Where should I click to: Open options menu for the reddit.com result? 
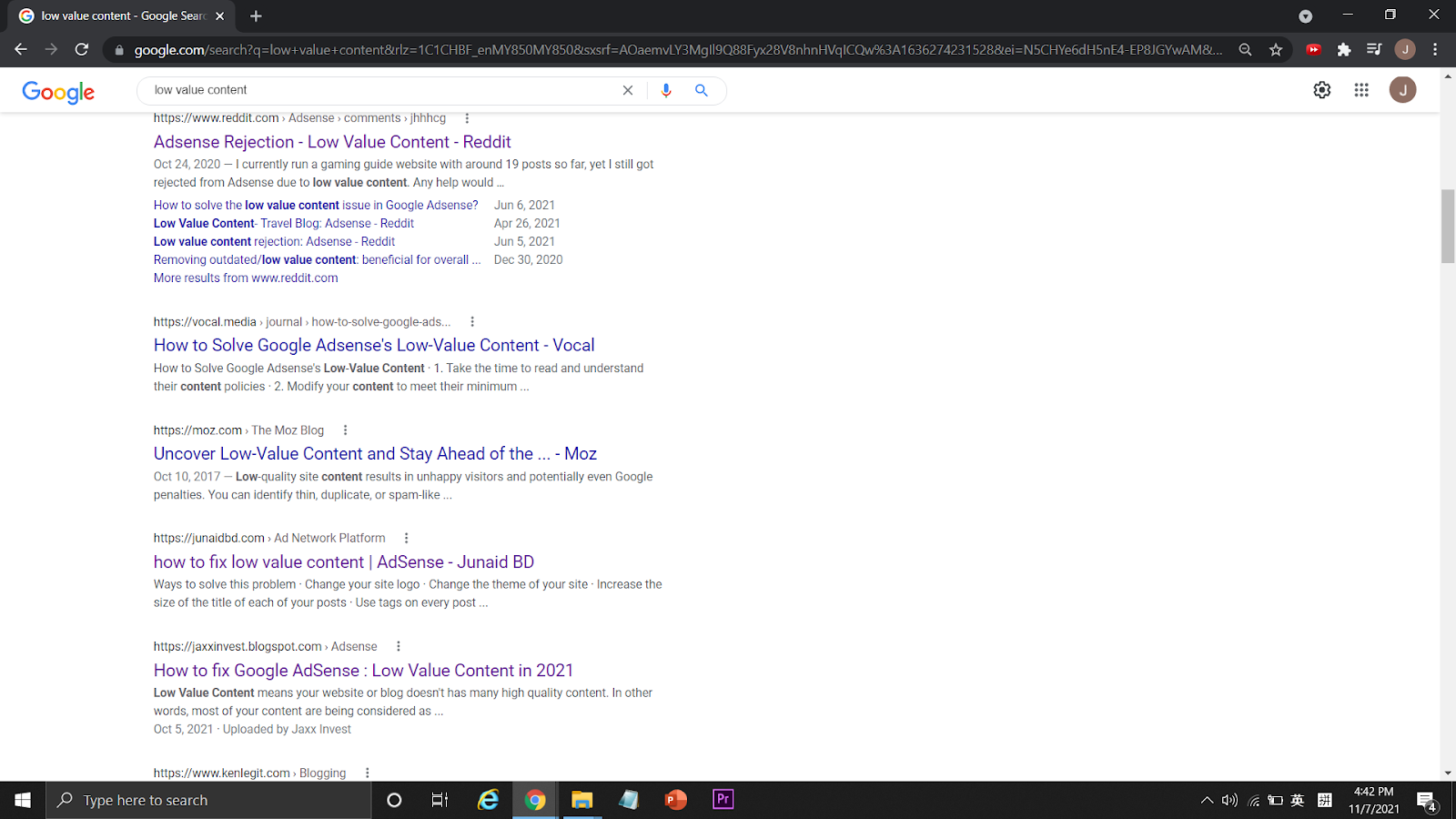[467, 118]
